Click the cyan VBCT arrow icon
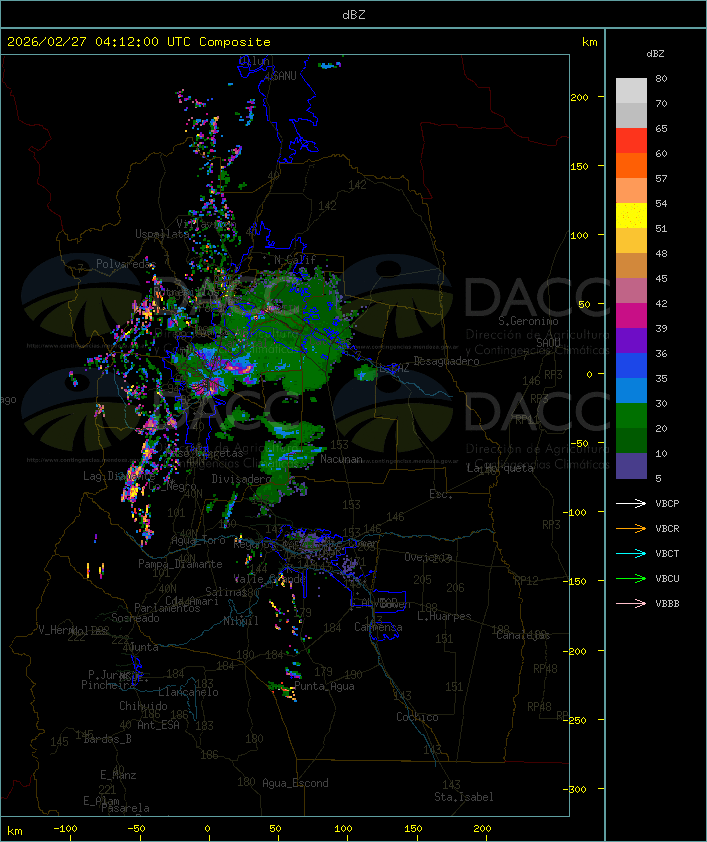Image resolution: width=707 pixels, height=842 pixels. [631, 553]
